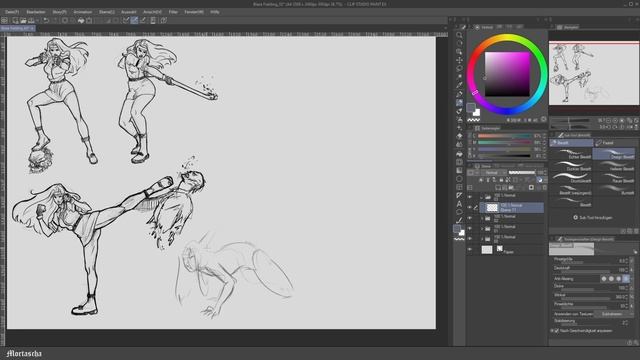Choose the Design-Bleistift brush
Image resolution: width=640 pixels, height=360 pixels.
point(614,154)
